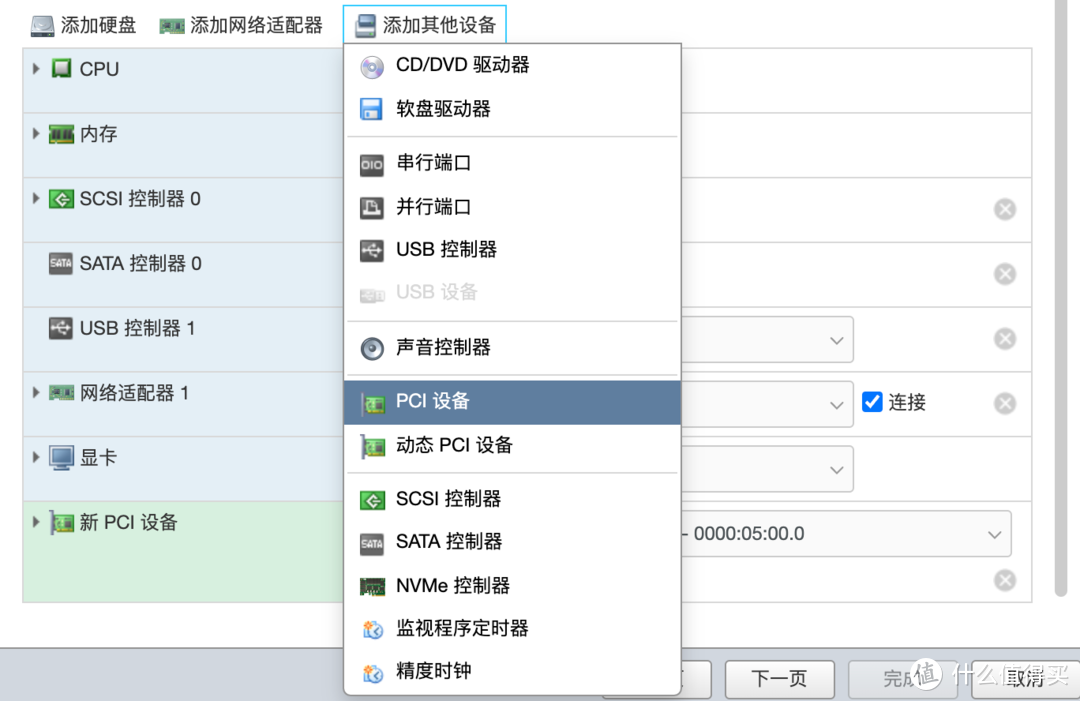This screenshot has width=1080, height=701.
Task: Click the sound controller (声音控制器) icon
Action: click(x=371, y=348)
